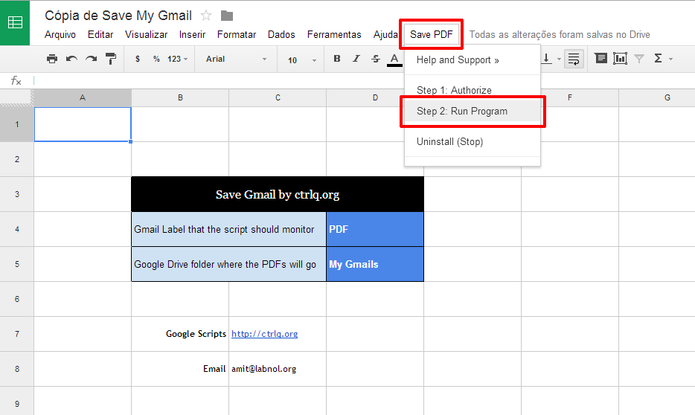Click the Save Gmail by ctrlq.org header cell

[277, 194]
